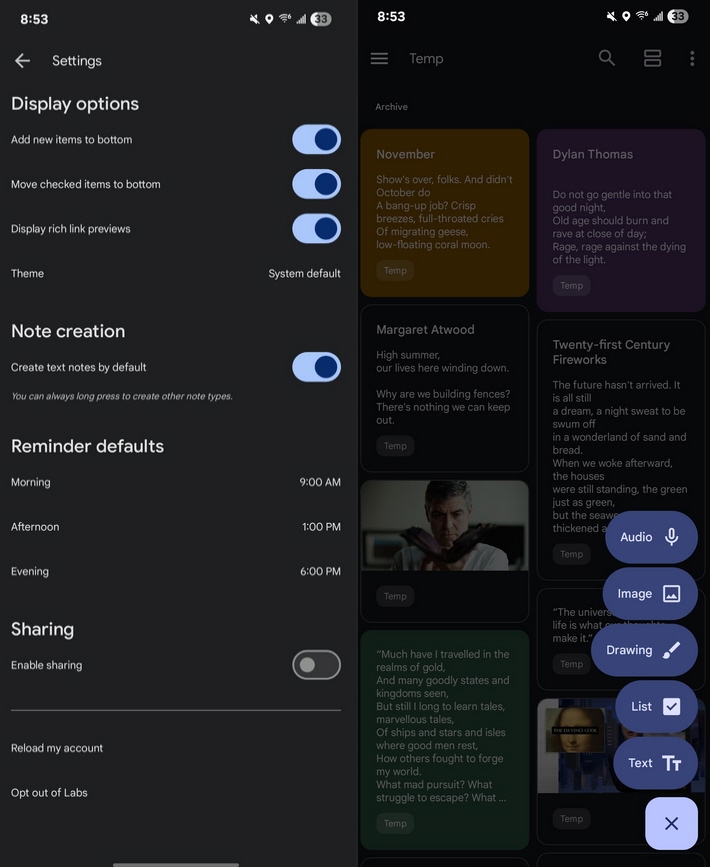Tap the search magnifier icon
Viewport: 710px width, 867px height.
(607, 58)
